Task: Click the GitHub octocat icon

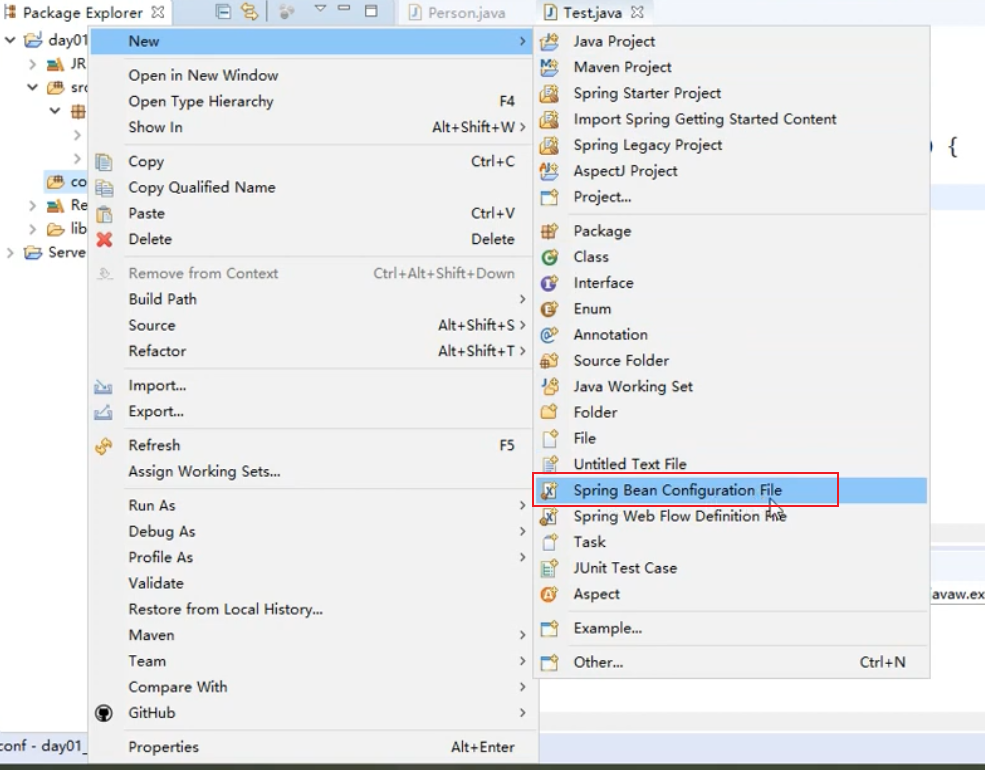Action: coord(104,713)
